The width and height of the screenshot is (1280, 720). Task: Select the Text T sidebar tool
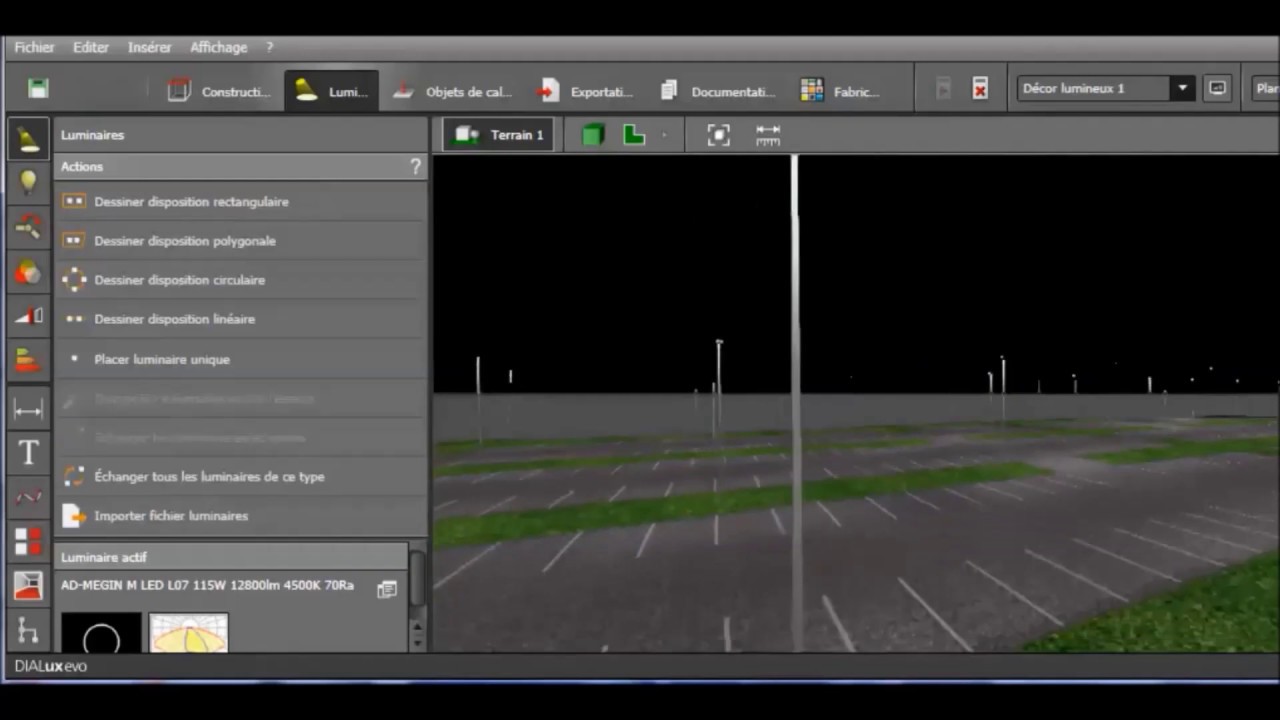[x=28, y=453]
